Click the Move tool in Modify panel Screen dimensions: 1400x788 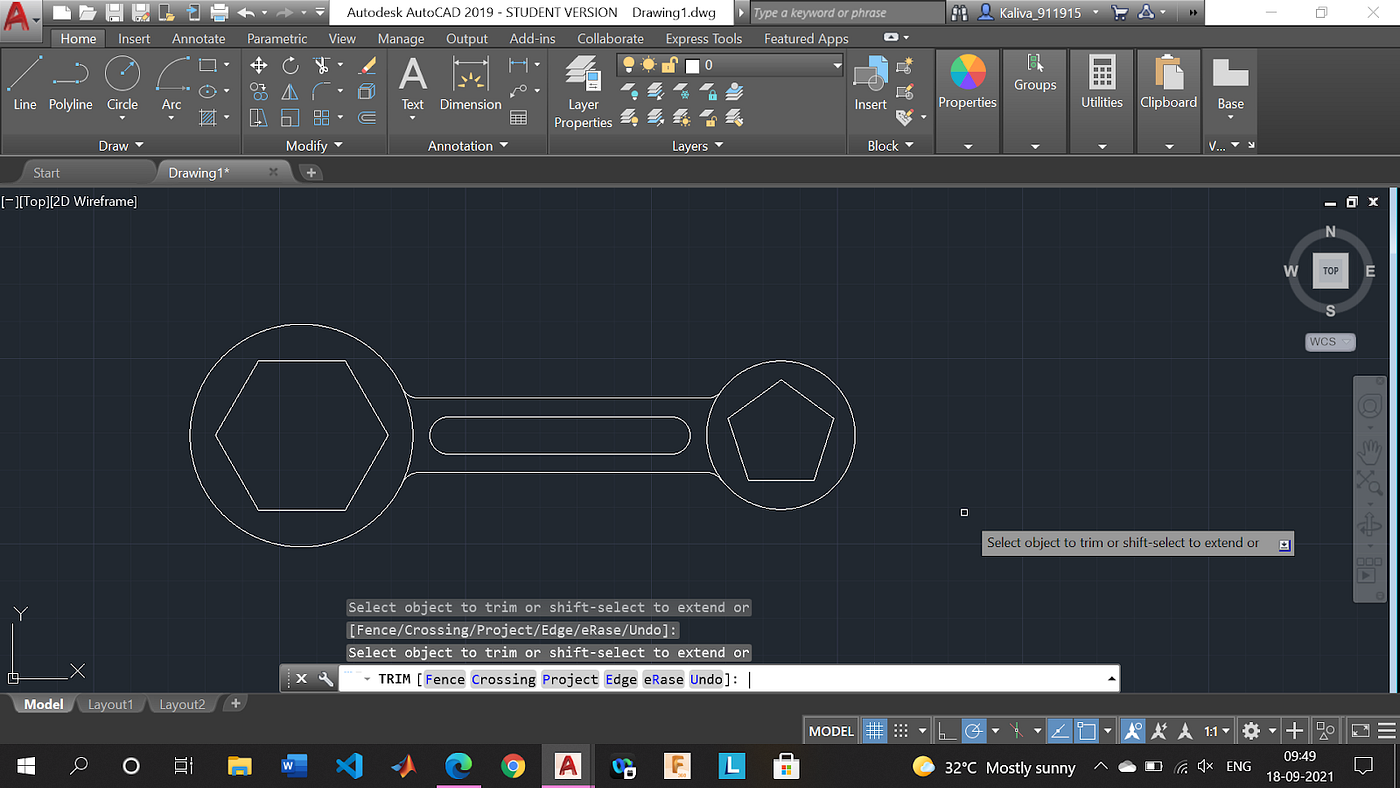pyautogui.click(x=257, y=64)
